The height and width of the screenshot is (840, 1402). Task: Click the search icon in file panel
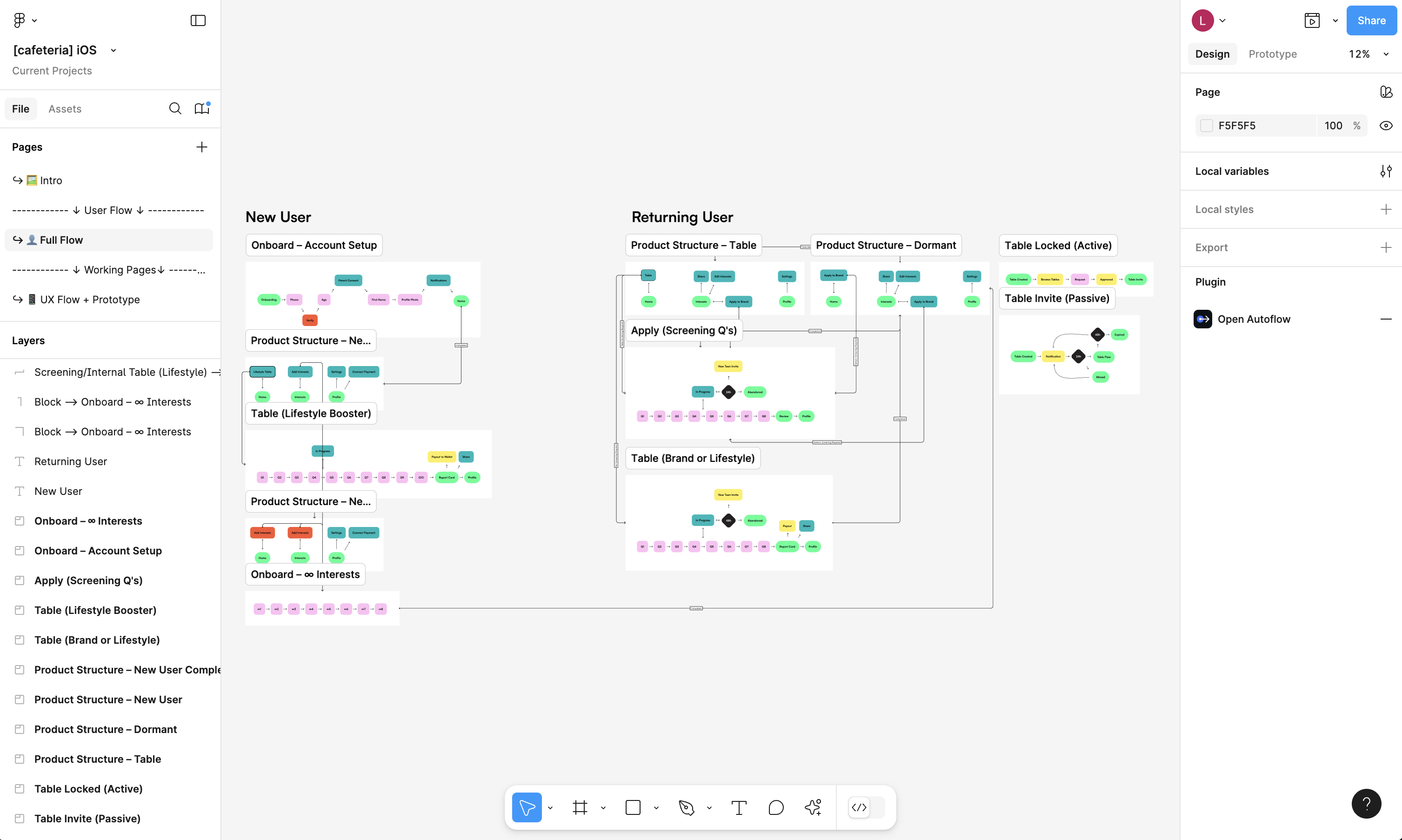(175, 109)
